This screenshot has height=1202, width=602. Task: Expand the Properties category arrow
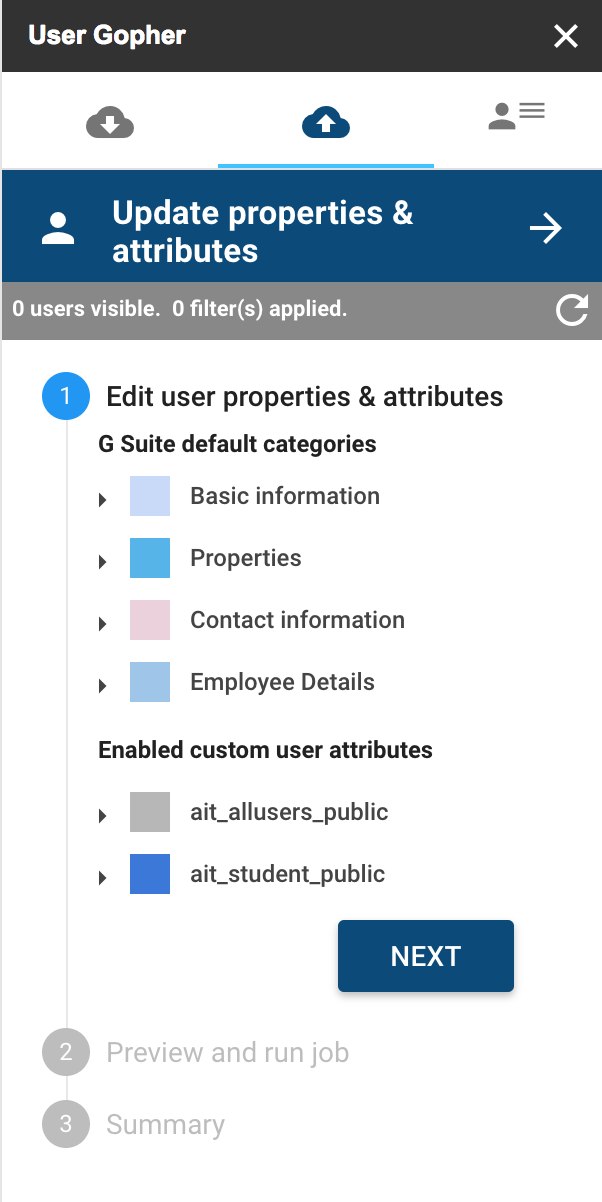[103, 561]
